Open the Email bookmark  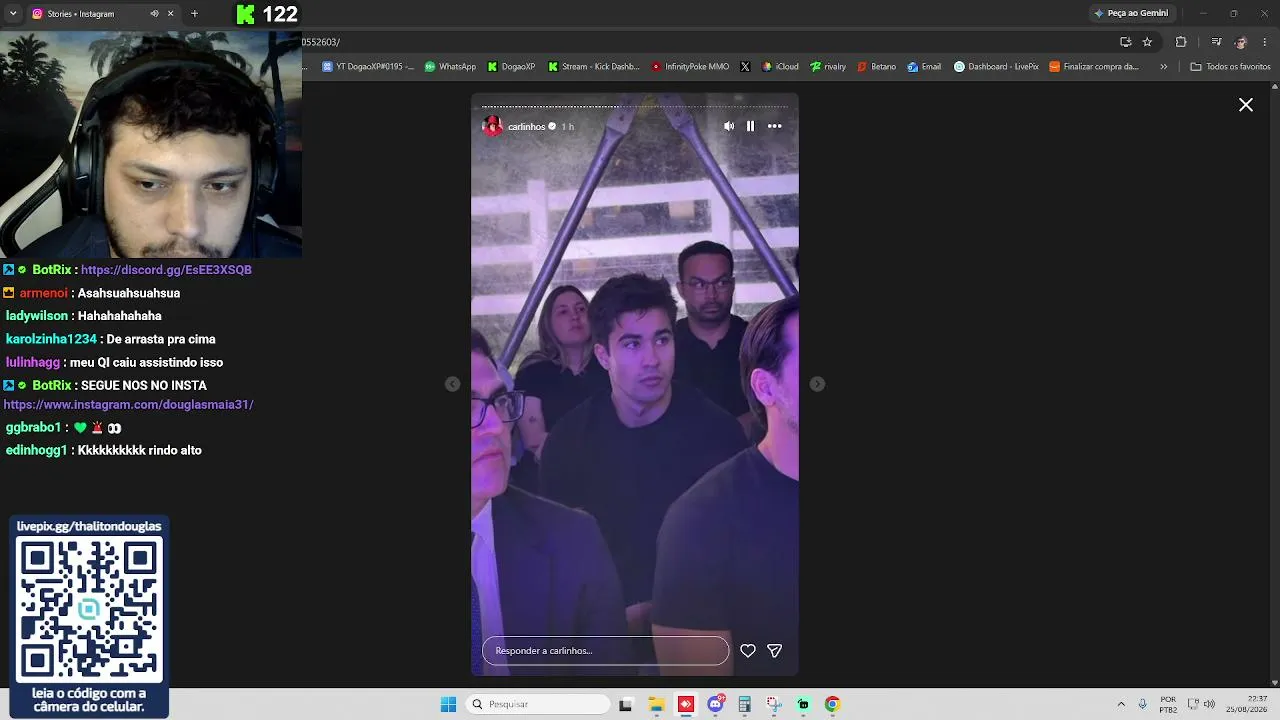[924, 67]
